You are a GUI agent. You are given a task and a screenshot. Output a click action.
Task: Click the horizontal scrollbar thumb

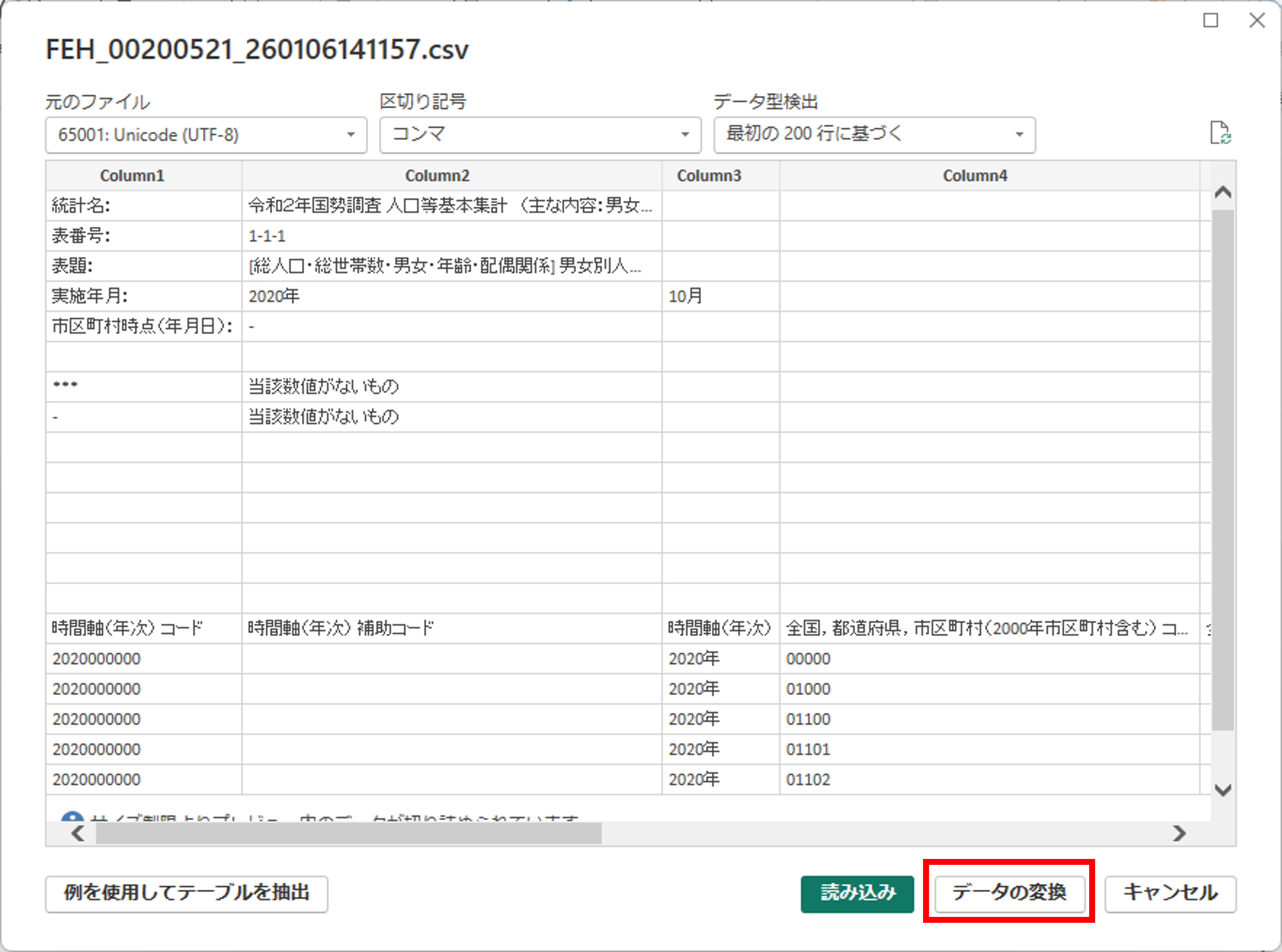click(x=348, y=833)
